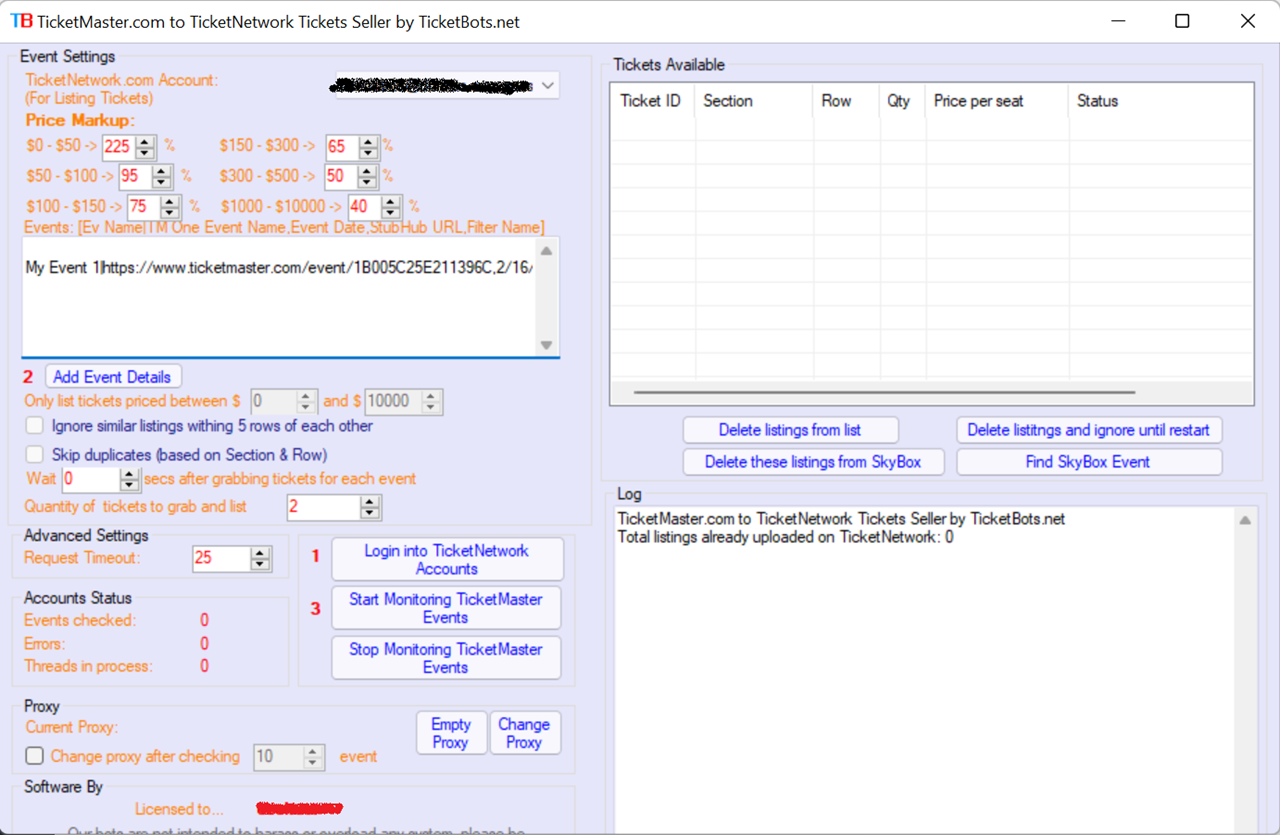Click Delete listings from list button
Image resolution: width=1280 pixels, height=835 pixels.
[790, 430]
